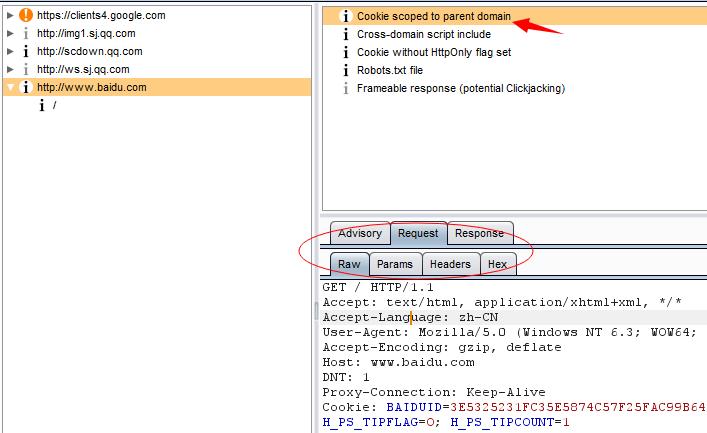Click the info icon of Cross-domain script include
This screenshot has height=433, width=707.
click(x=346, y=34)
